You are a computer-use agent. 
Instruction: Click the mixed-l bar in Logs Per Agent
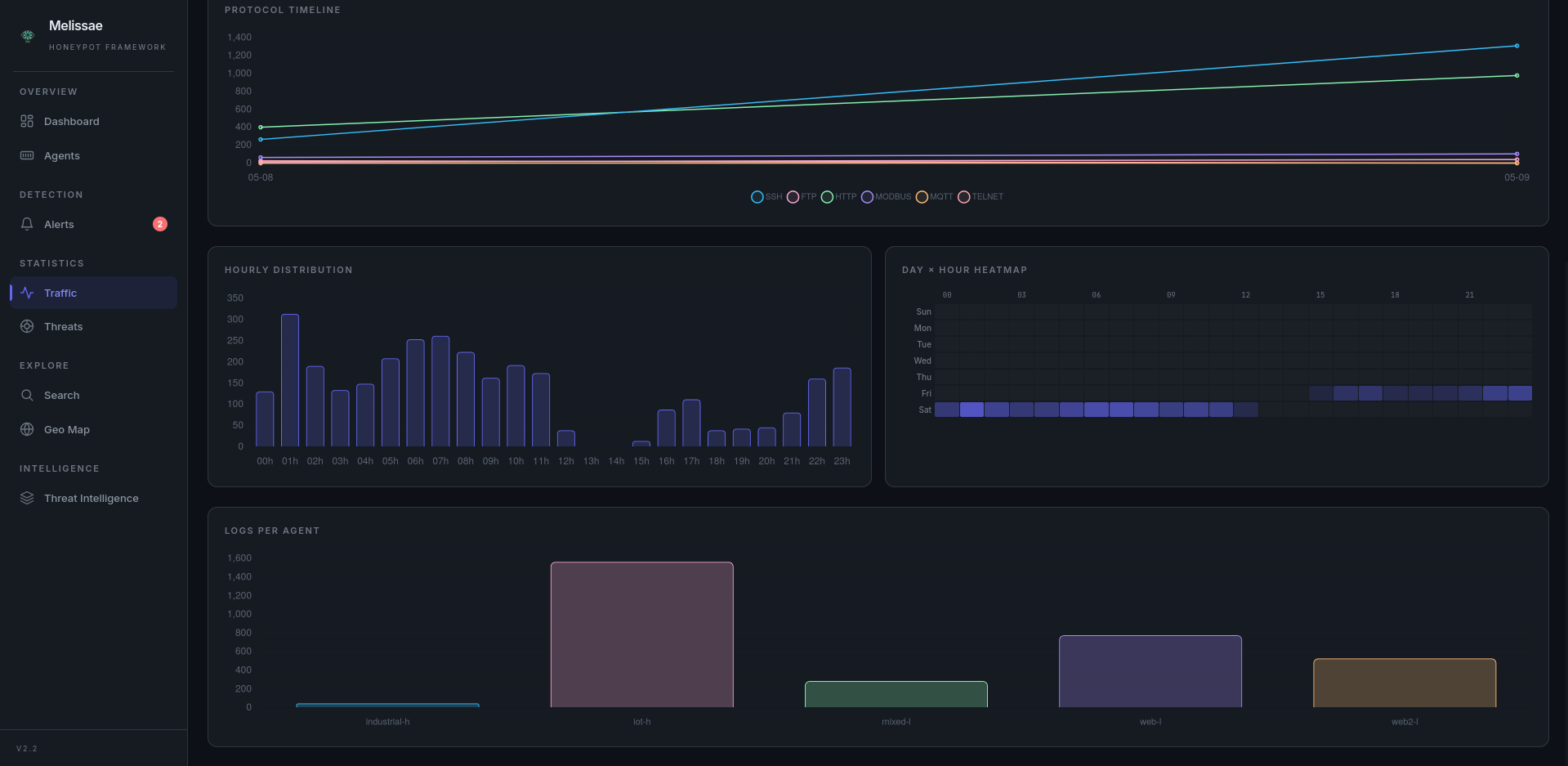point(896,694)
